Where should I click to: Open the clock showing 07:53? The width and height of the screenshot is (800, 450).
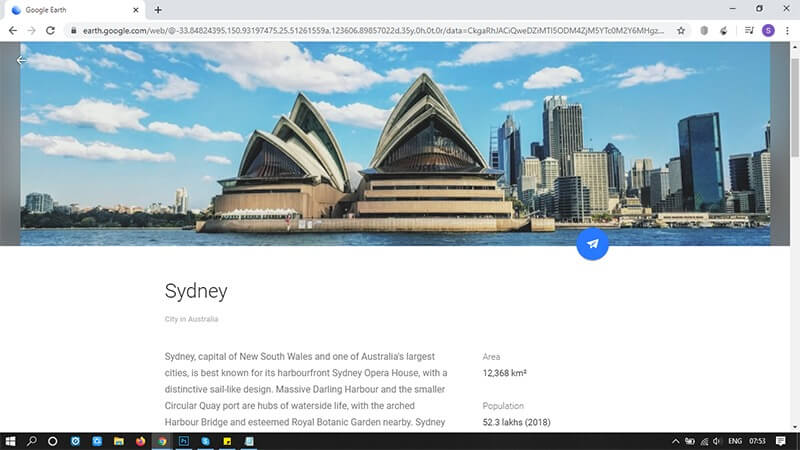(758, 441)
